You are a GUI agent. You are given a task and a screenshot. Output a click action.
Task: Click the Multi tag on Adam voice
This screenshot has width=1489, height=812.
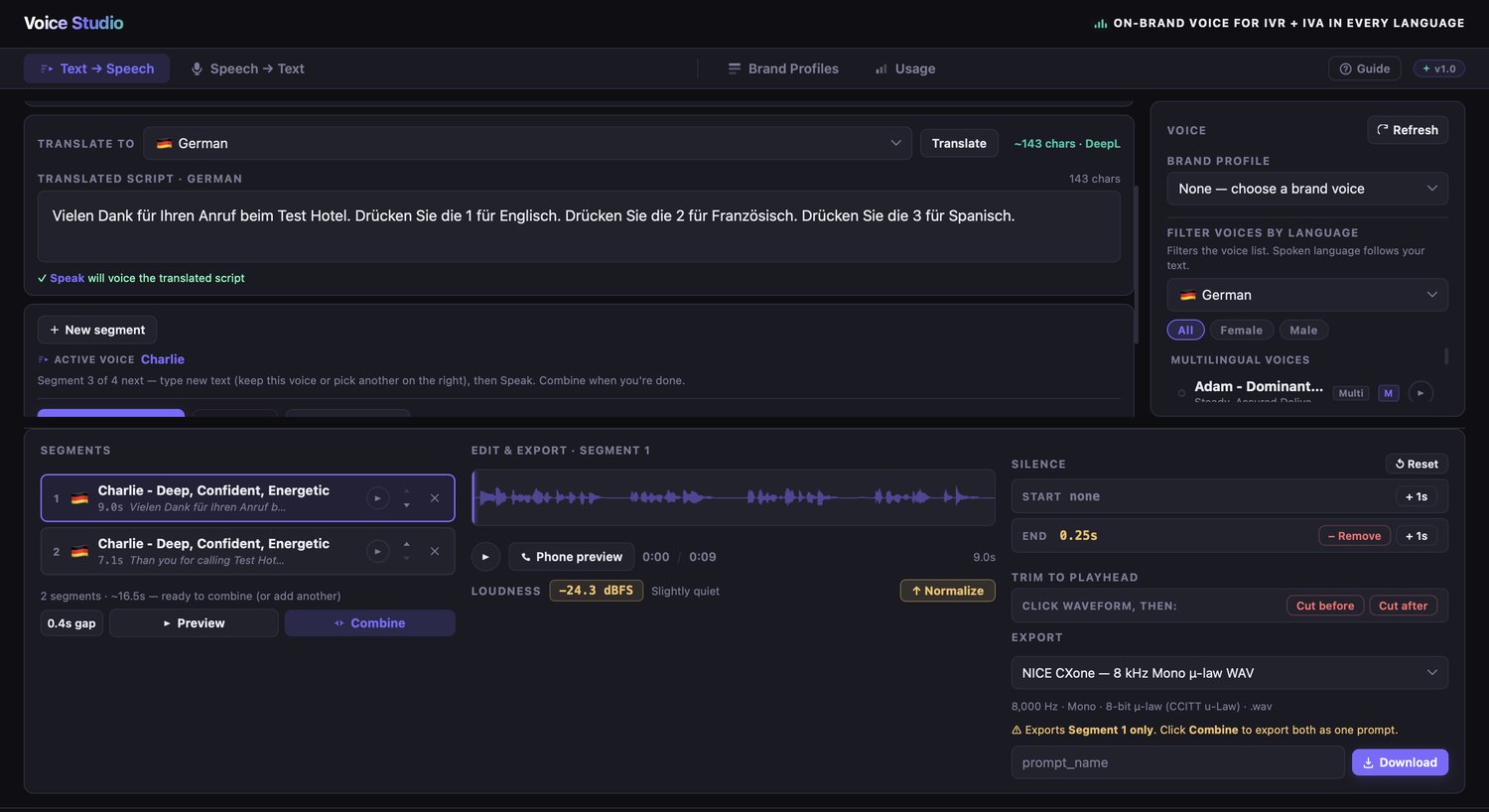point(1351,393)
